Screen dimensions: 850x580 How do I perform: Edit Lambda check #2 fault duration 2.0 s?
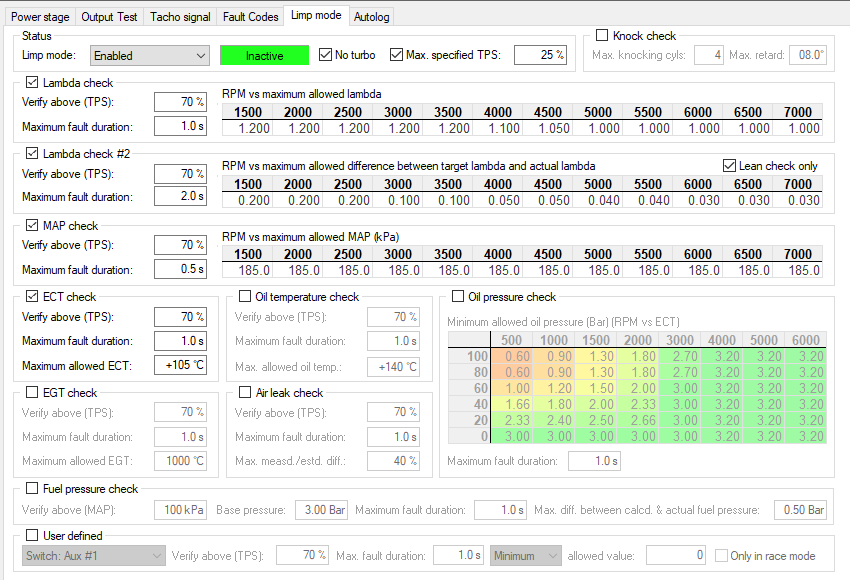(181, 196)
